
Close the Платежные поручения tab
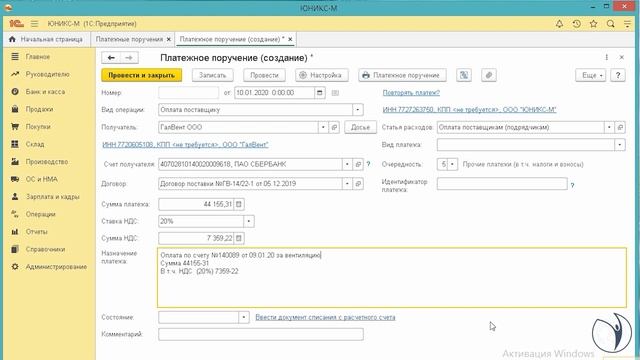pyautogui.click(x=169, y=40)
